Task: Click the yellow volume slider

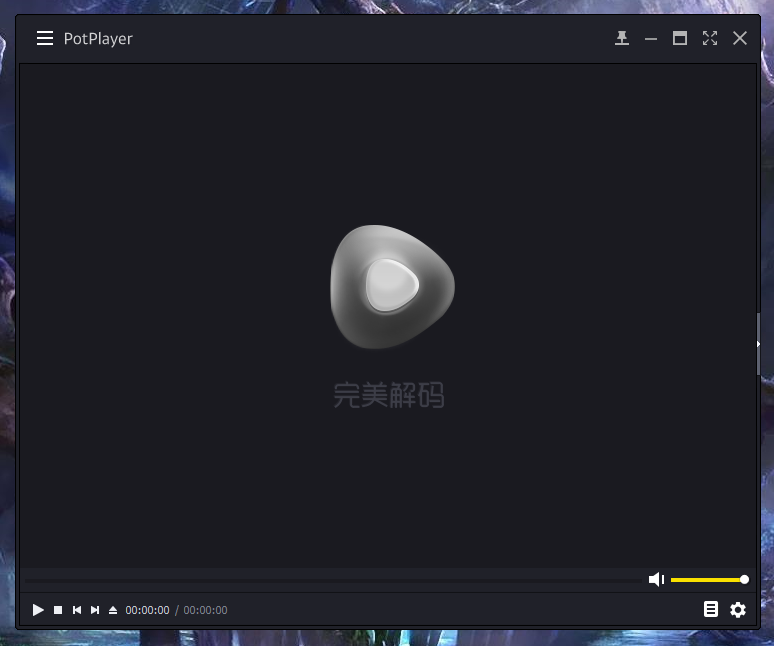Action: tap(708, 579)
